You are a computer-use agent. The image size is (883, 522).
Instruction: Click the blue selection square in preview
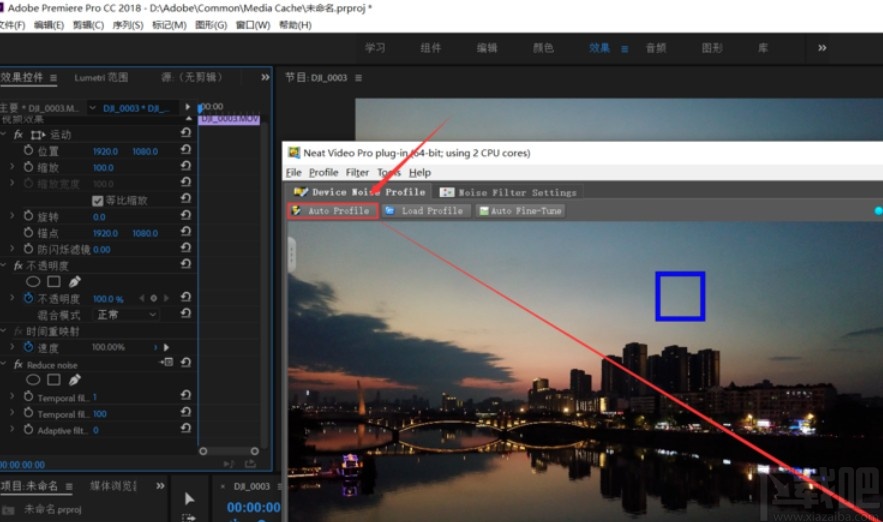pyautogui.click(x=680, y=297)
